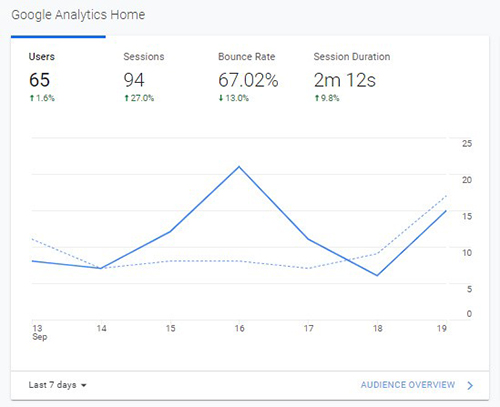Viewport: 500px width, 407px height.
Task: Click the chart low point at 18 Sep
Action: click(x=377, y=275)
